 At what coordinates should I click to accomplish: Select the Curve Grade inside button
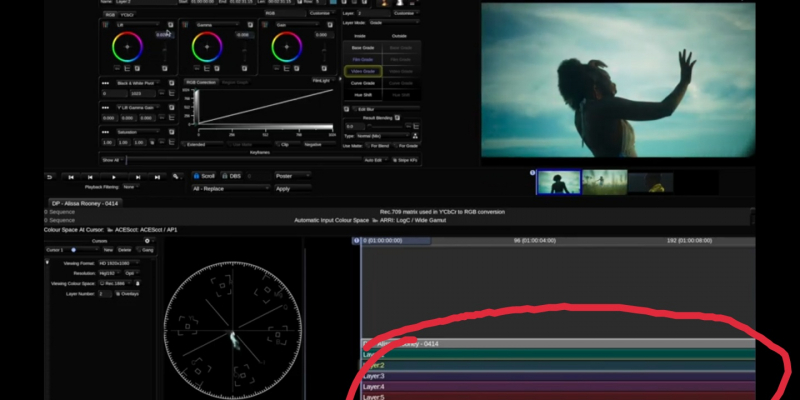362,83
